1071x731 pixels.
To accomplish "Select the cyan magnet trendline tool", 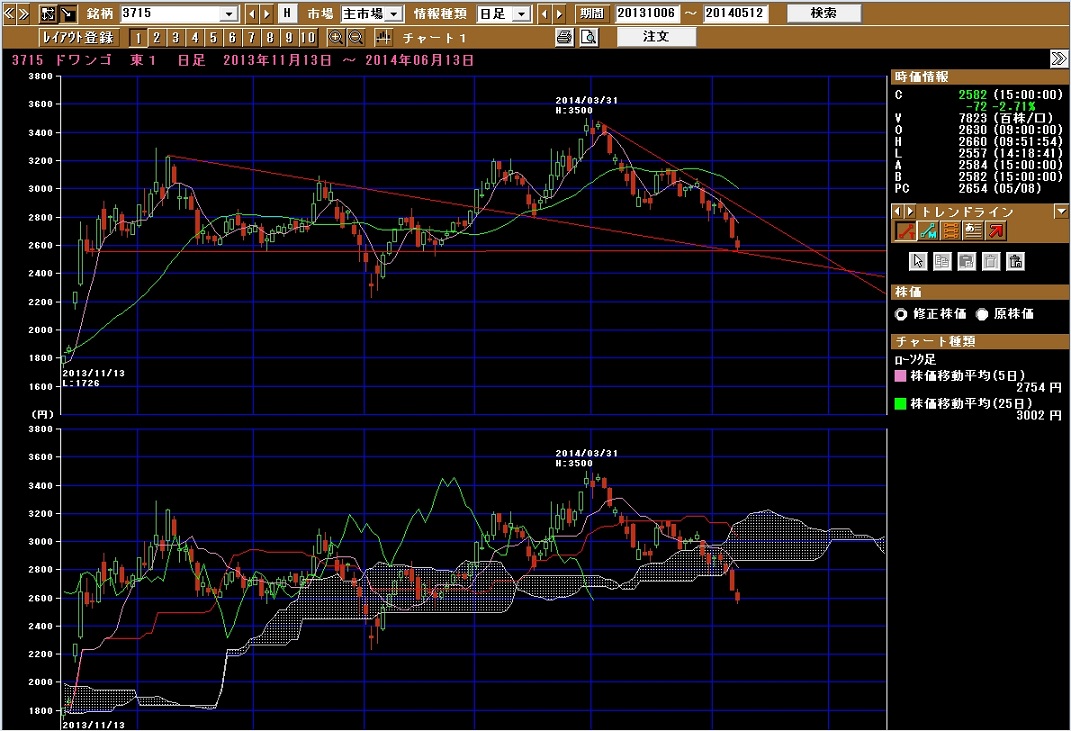I will (x=928, y=231).
